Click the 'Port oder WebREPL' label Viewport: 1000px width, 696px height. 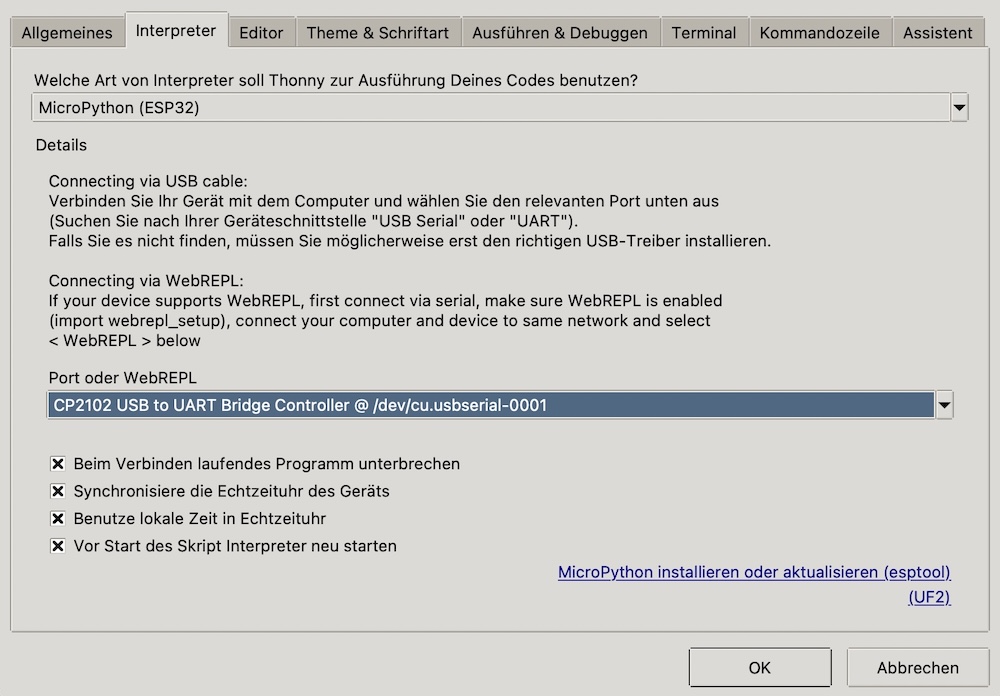point(122,378)
